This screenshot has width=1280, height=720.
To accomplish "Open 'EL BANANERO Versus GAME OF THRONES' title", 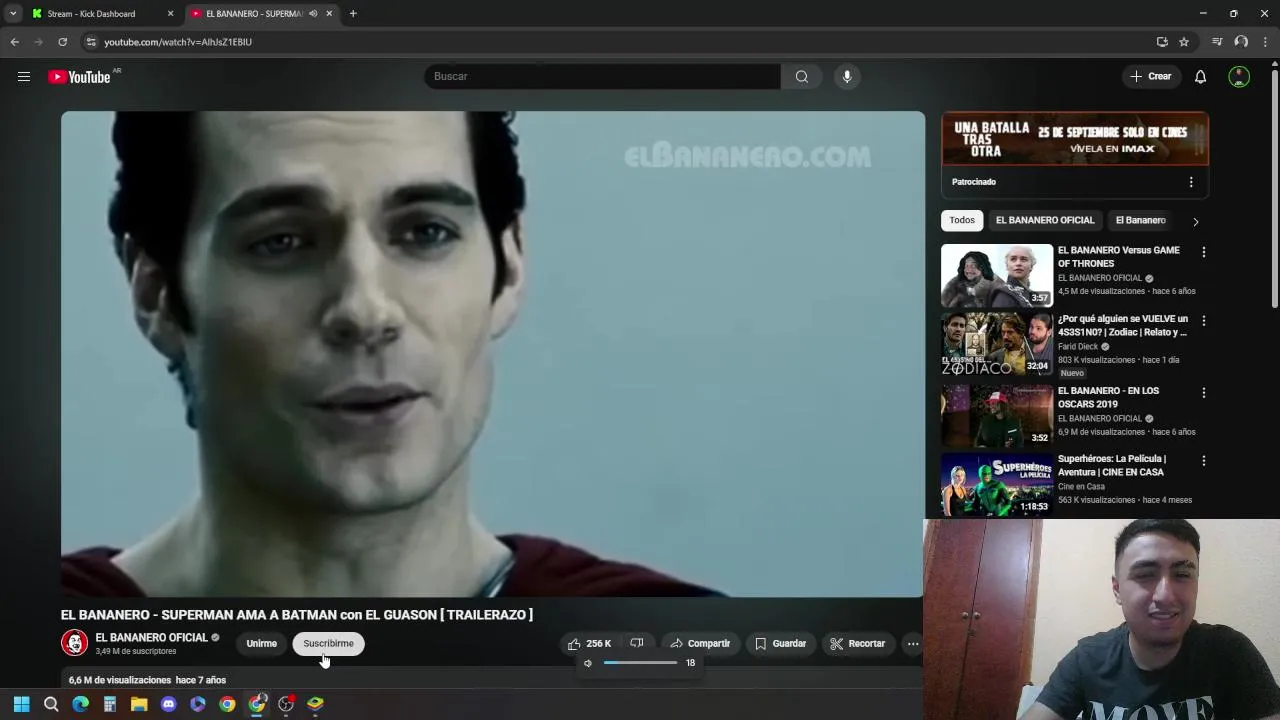I will (1119, 257).
